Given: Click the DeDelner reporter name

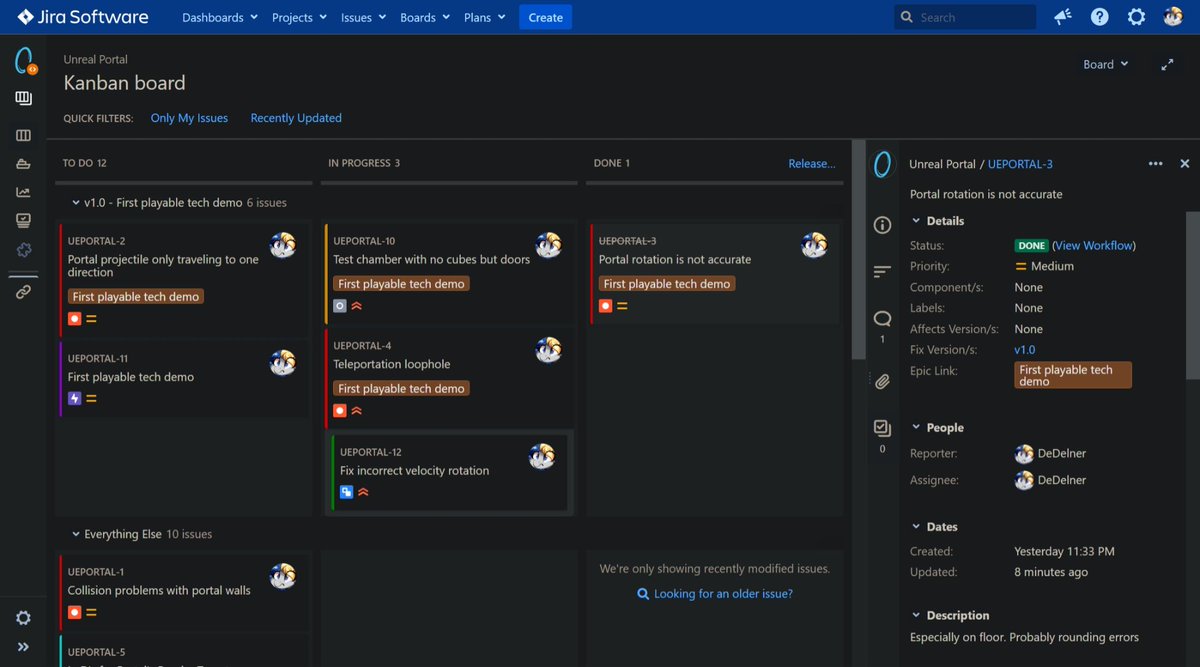Looking at the screenshot, I should coord(1062,453).
